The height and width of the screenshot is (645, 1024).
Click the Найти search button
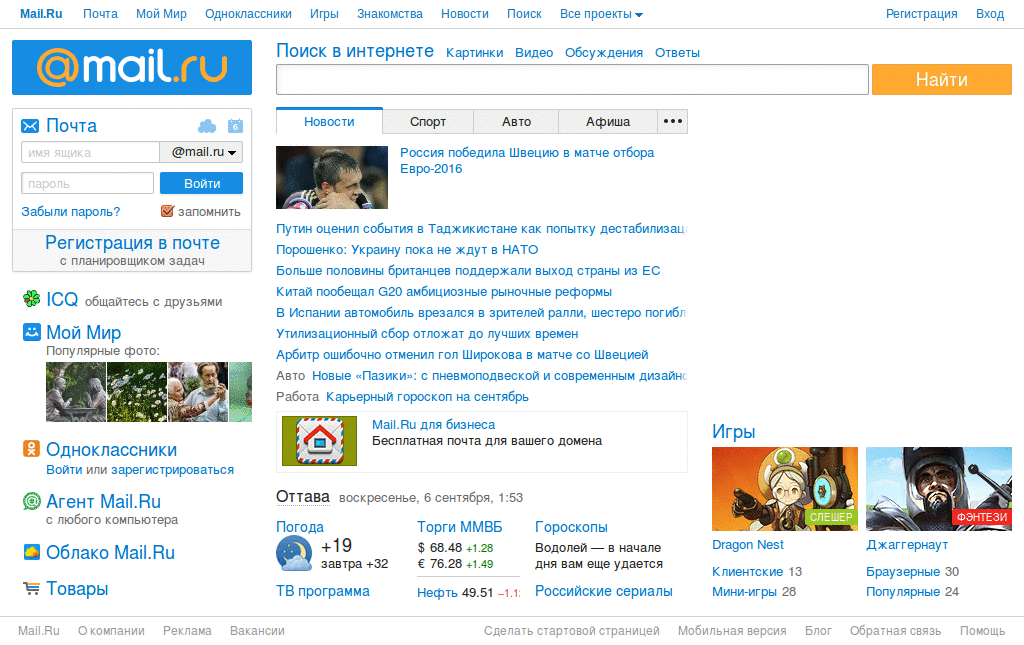[942, 80]
